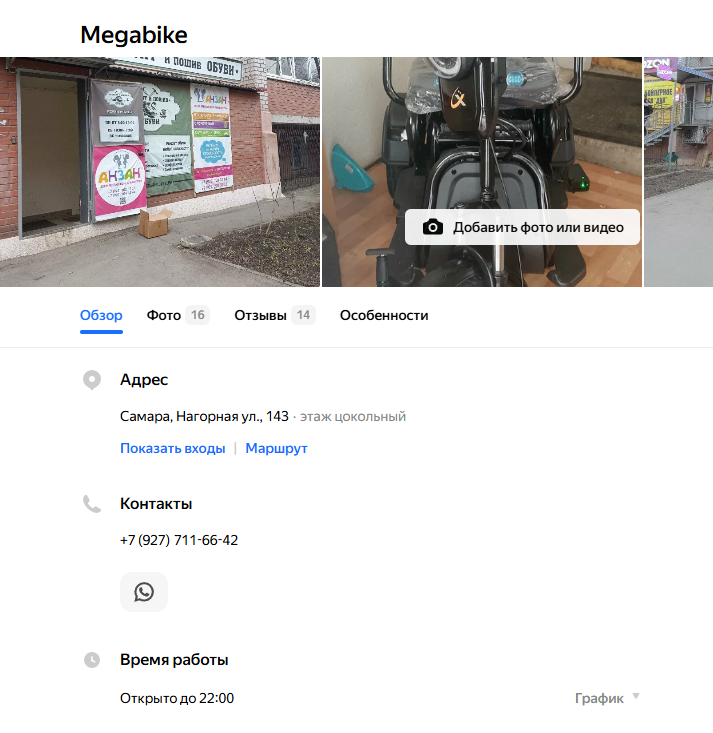Click phone number +7 (927) 711-66-42
The width and height of the screenshot is (713, 733).
179,540
